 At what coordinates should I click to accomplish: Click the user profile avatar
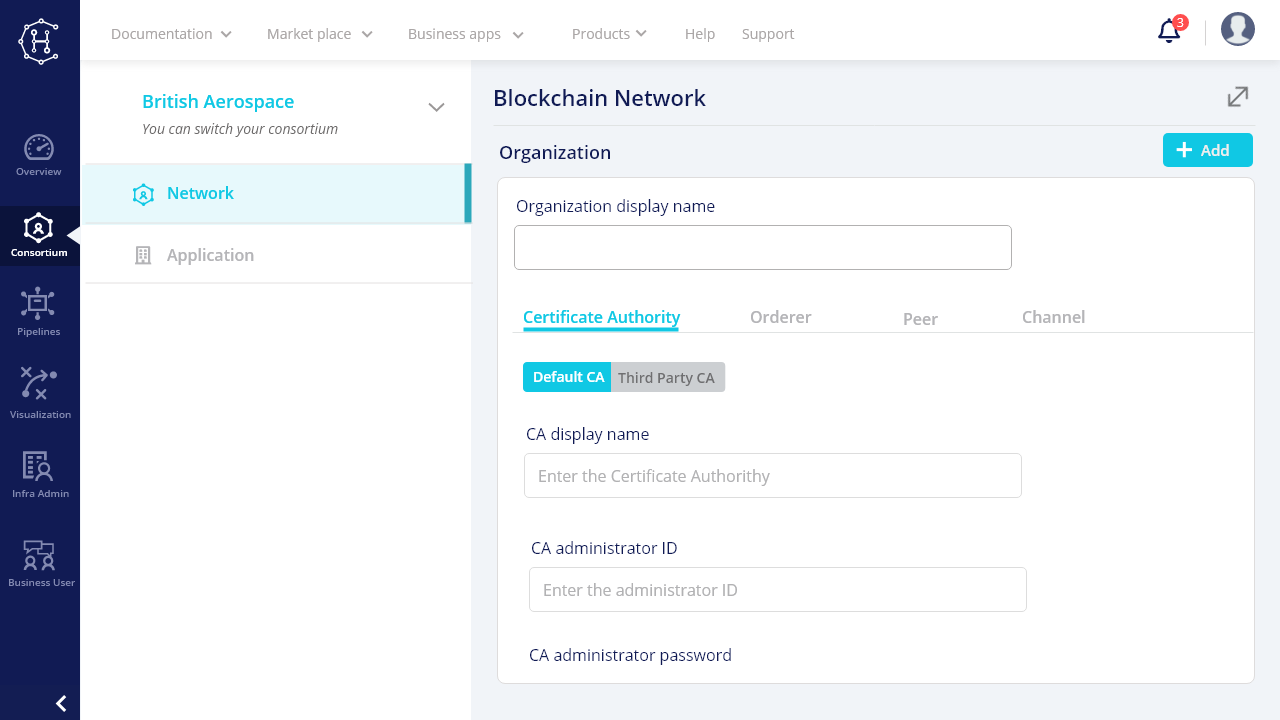click(x=1237, y=30)
